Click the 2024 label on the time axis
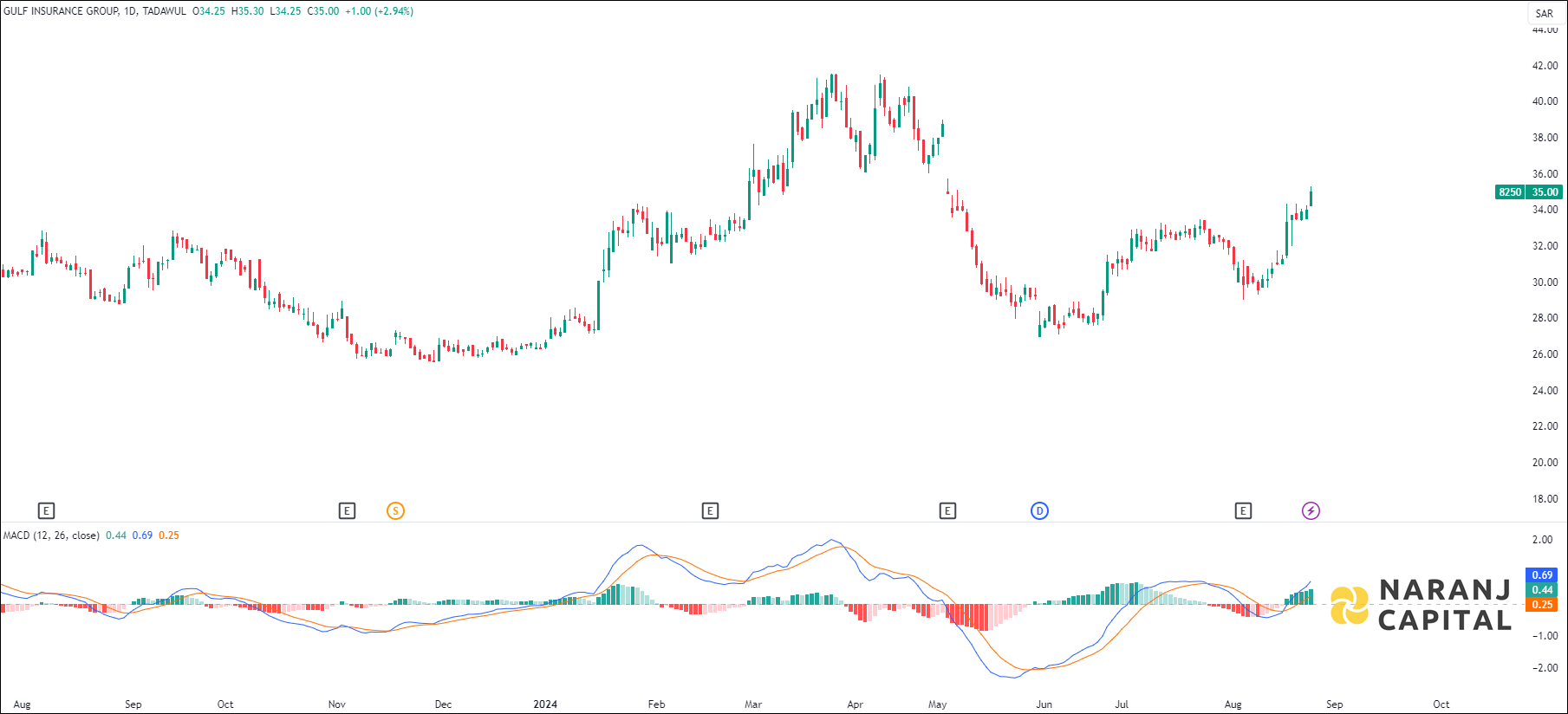This screenshot has width=1568, height=714. 545,704
